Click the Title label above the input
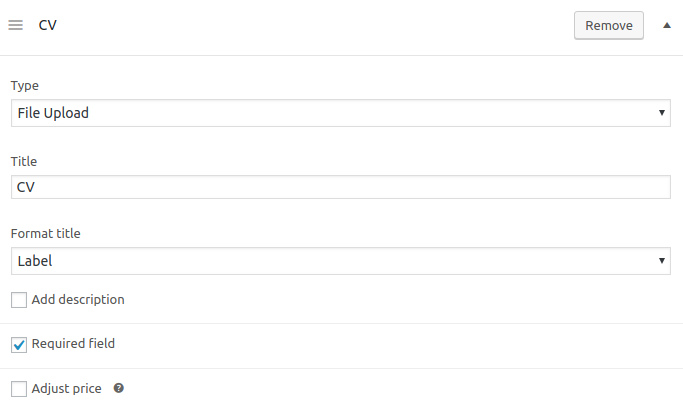Viewport: 683px width, 404px height. pos(24,161)
